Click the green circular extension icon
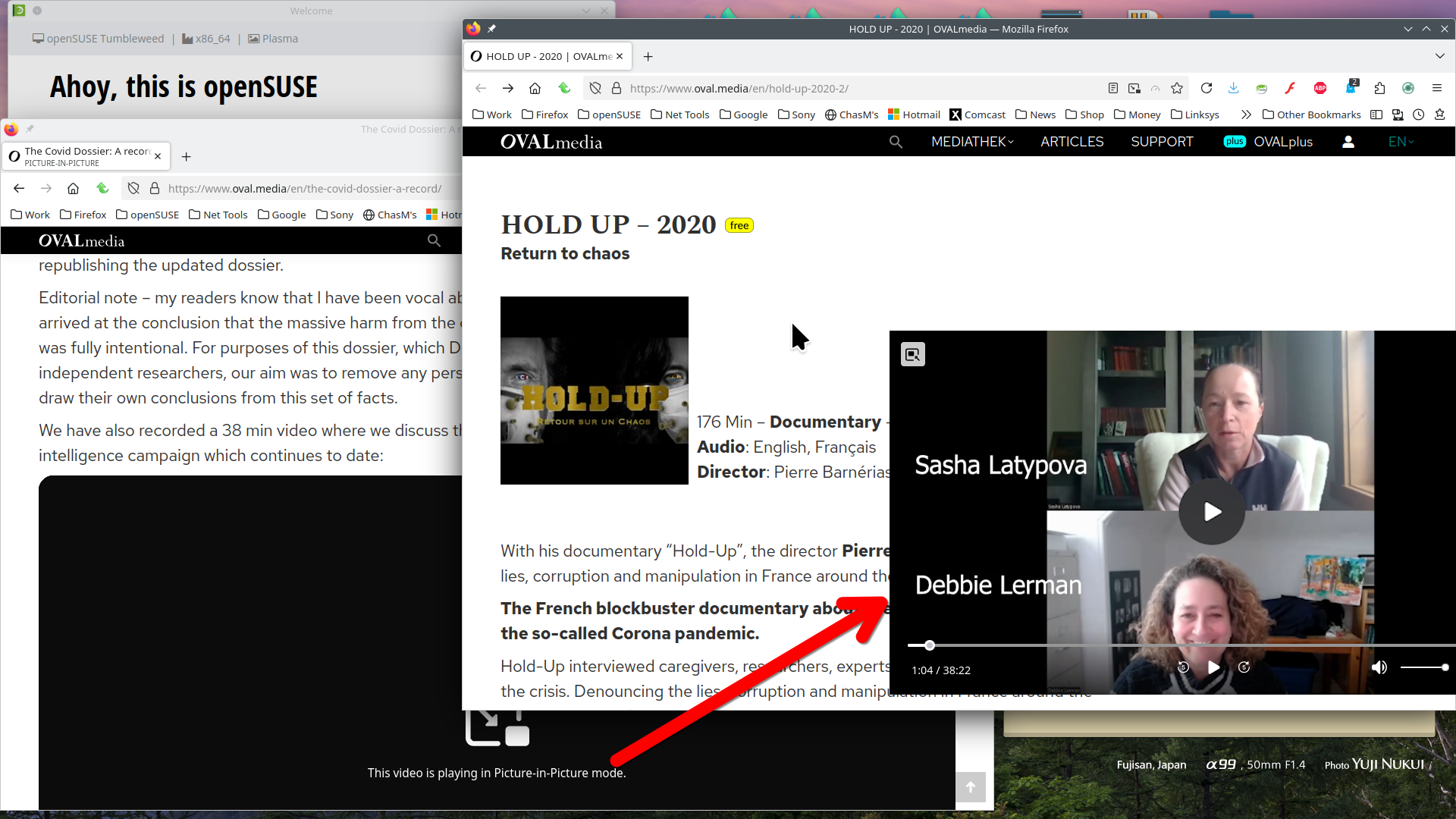The height and width of the screenshot is (819, 1456). (1407, 88)
